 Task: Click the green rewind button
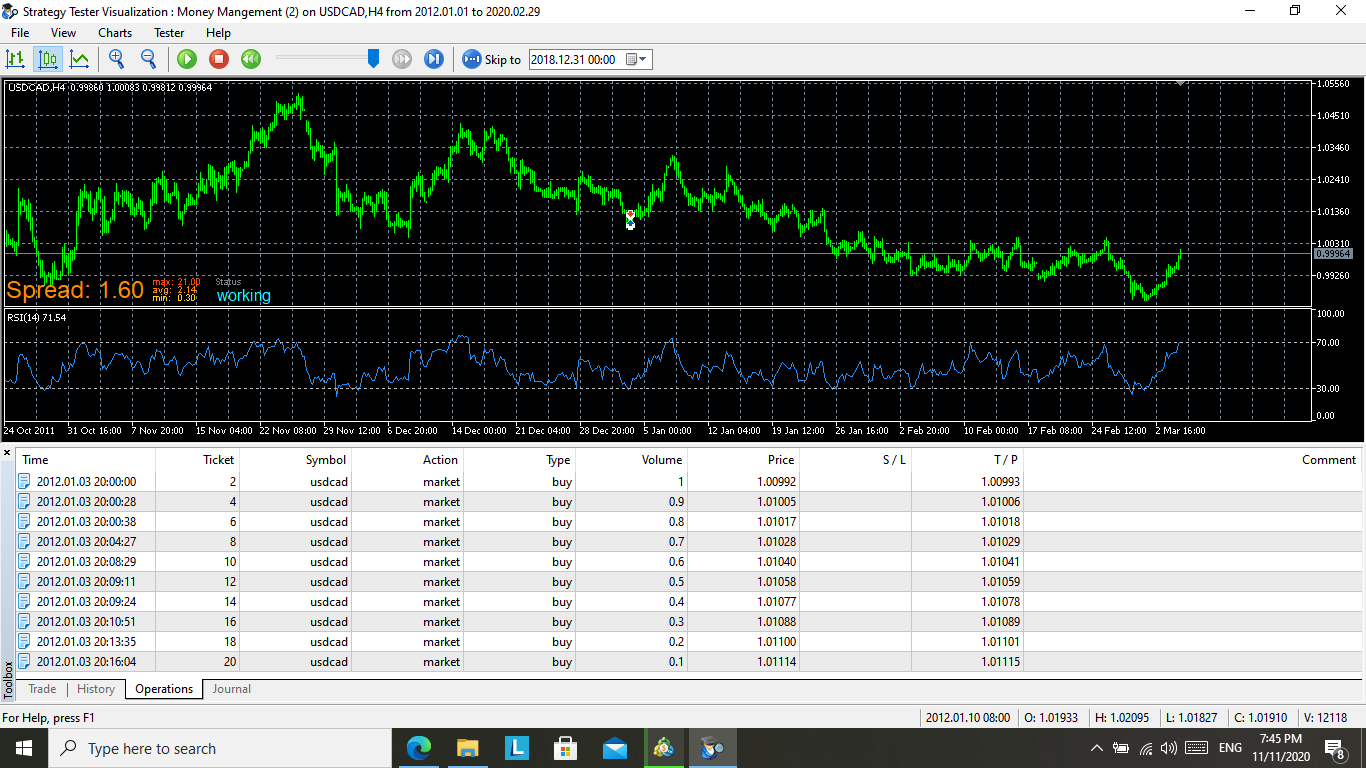(251, 59)
